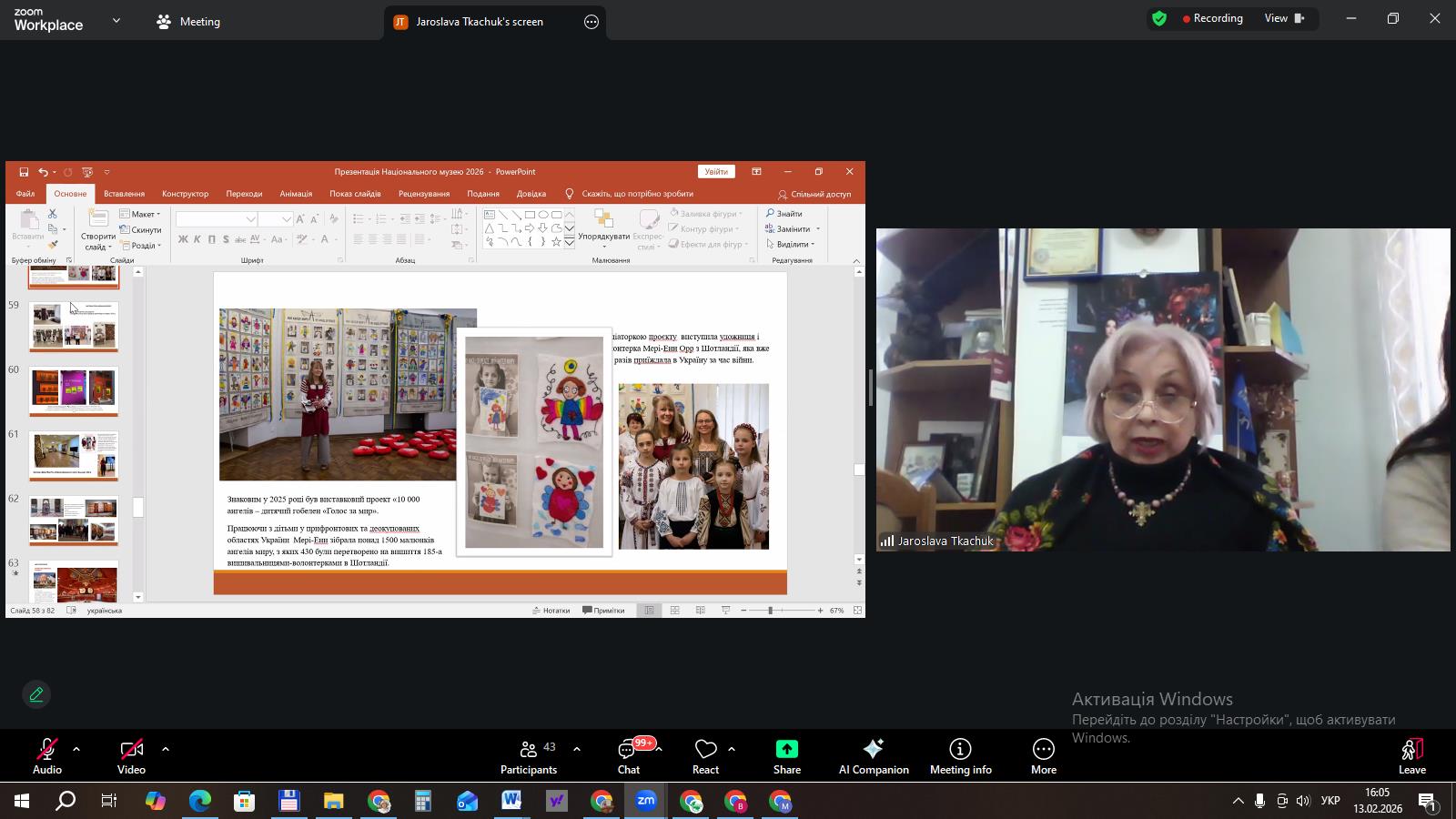Open the View layout button

coord(1284,19)
